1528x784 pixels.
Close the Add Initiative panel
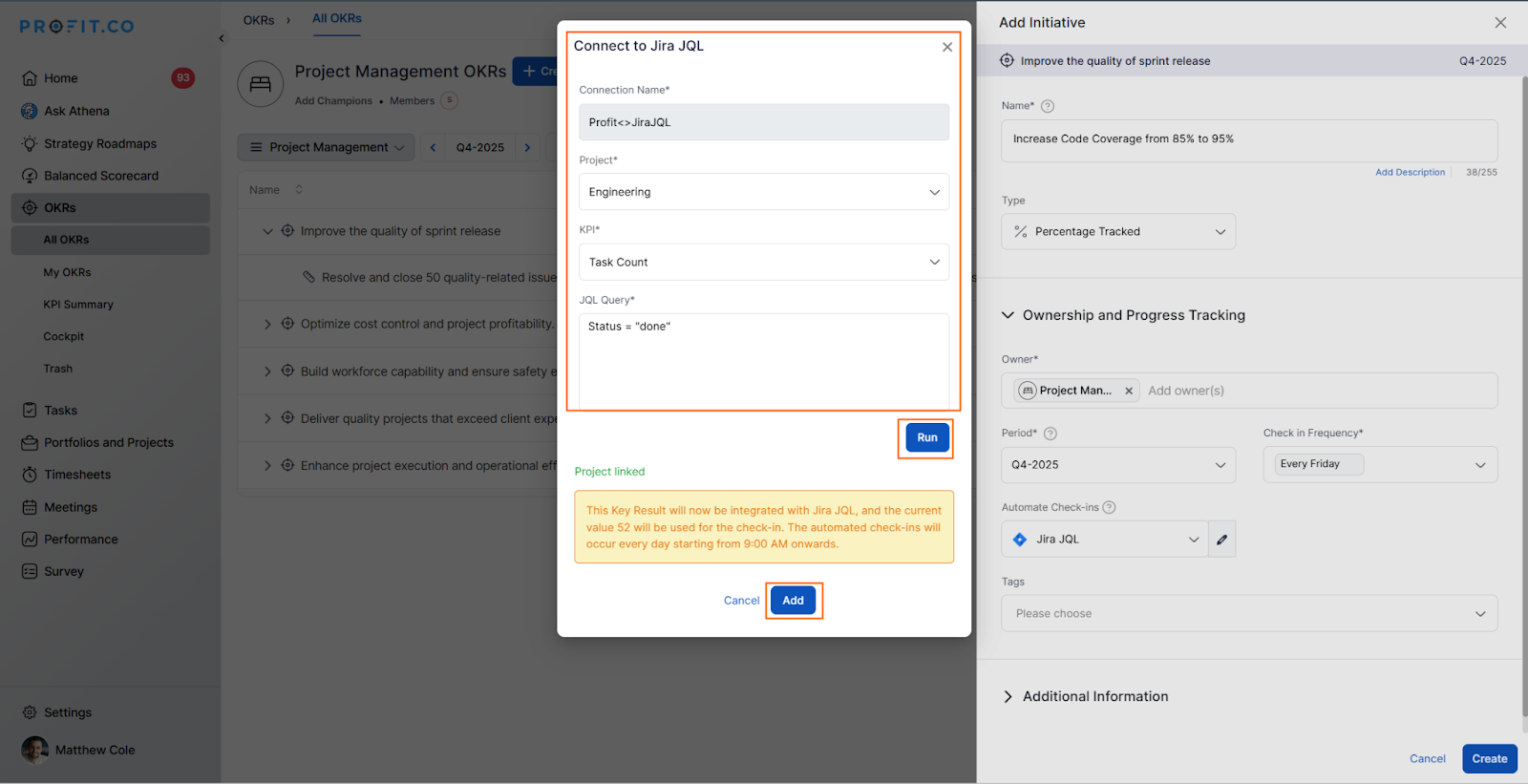[x=1500, y=23]
